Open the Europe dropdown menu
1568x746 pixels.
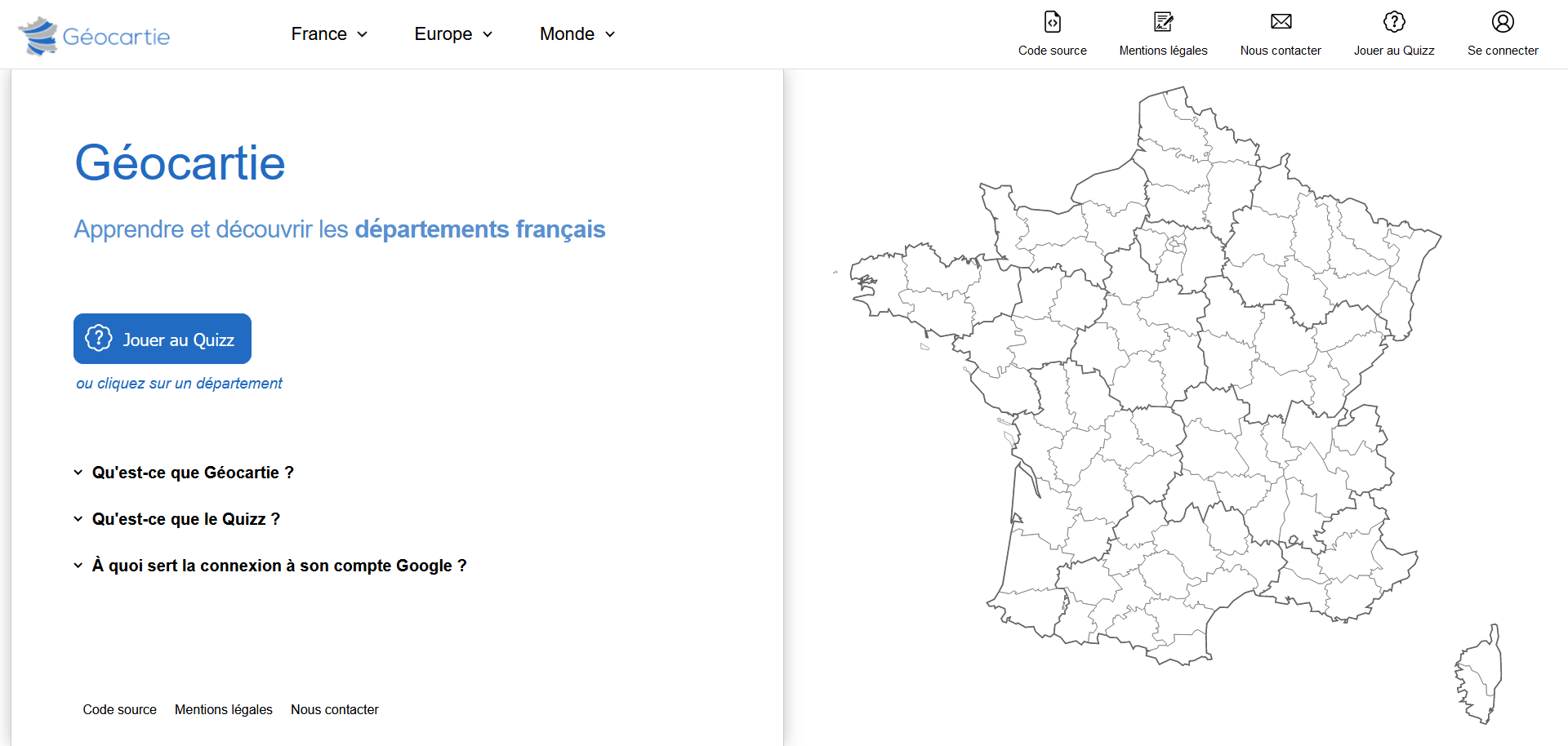coord(453,34)
